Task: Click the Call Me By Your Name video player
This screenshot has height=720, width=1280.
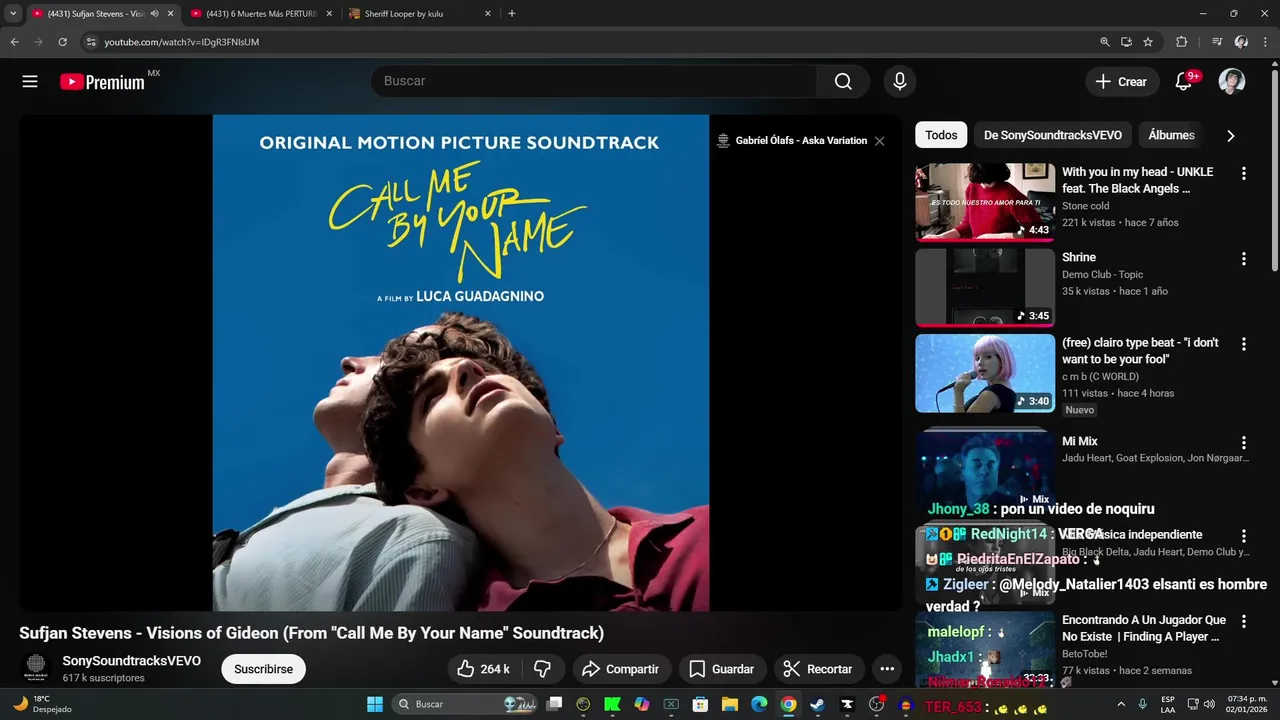Action: tap(461, 362)
